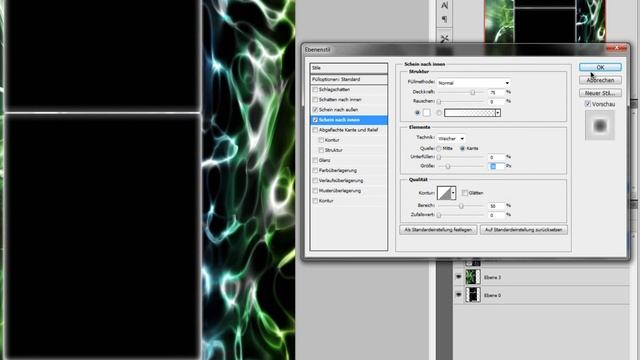Open the tool presets wrench icon
This screenshot has height=360, width=640.
tap(444, 38)
